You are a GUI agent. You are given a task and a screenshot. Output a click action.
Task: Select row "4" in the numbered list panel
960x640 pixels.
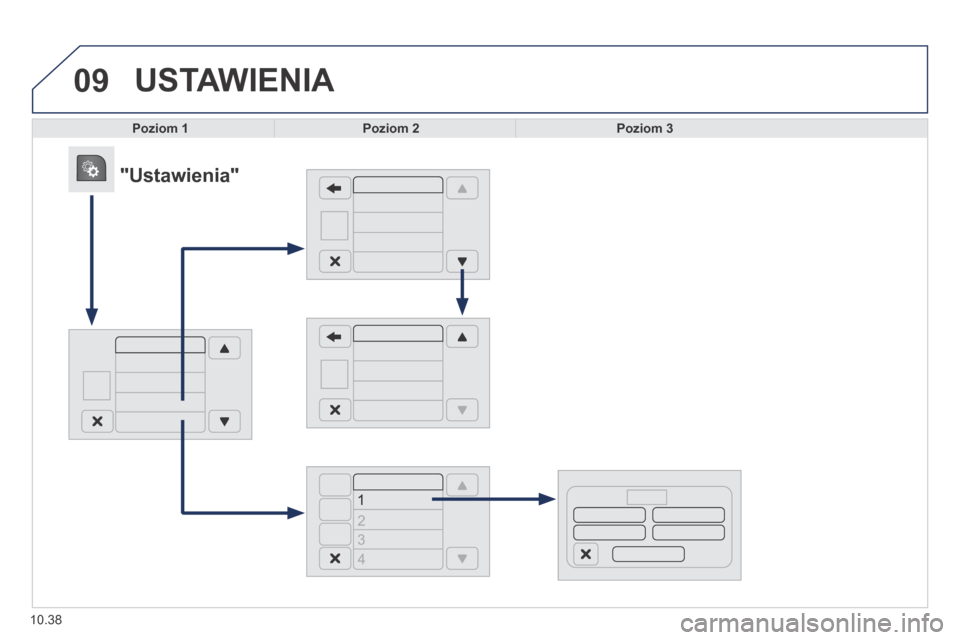click(398, 559)
